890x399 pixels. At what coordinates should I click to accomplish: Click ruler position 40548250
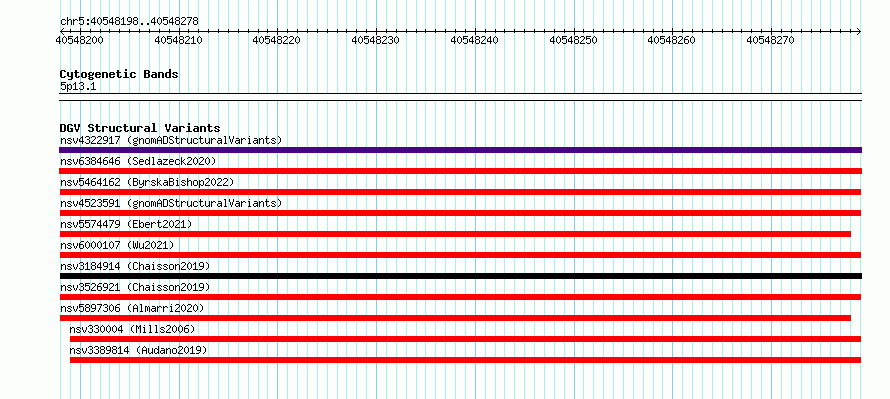[573, 40]
